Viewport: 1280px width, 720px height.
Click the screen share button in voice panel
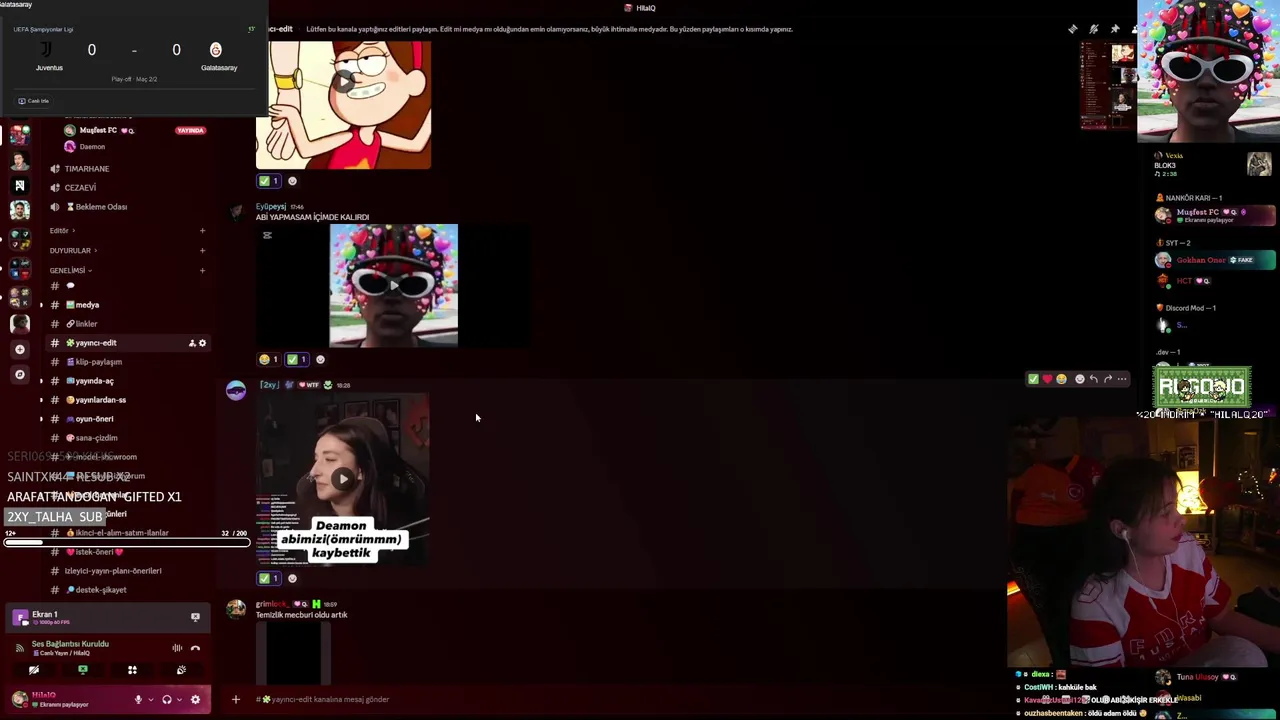click(x=83, y=670)
